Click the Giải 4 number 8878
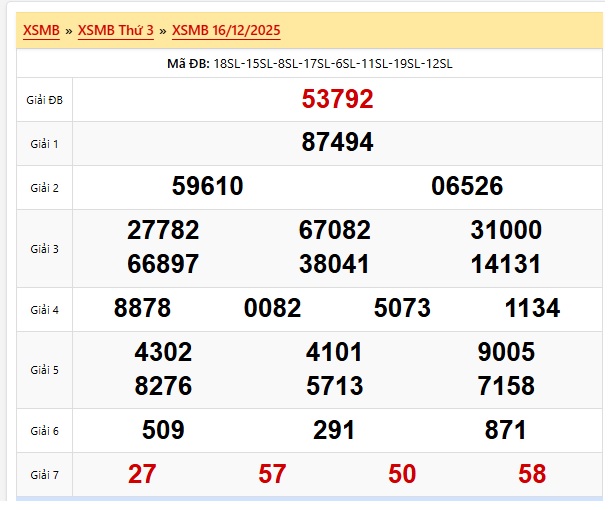 [142, 309]
